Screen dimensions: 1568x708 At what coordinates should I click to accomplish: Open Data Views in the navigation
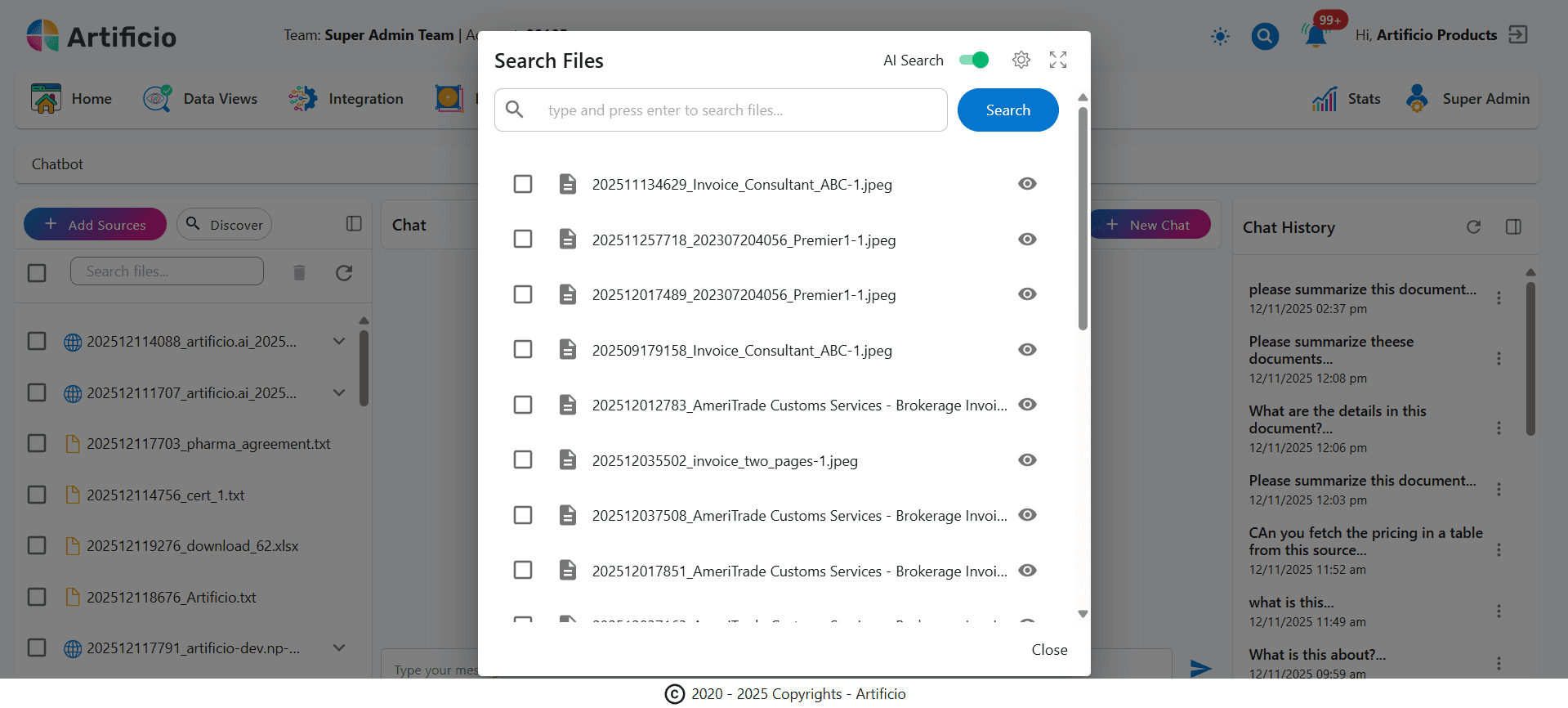(201, 99)
